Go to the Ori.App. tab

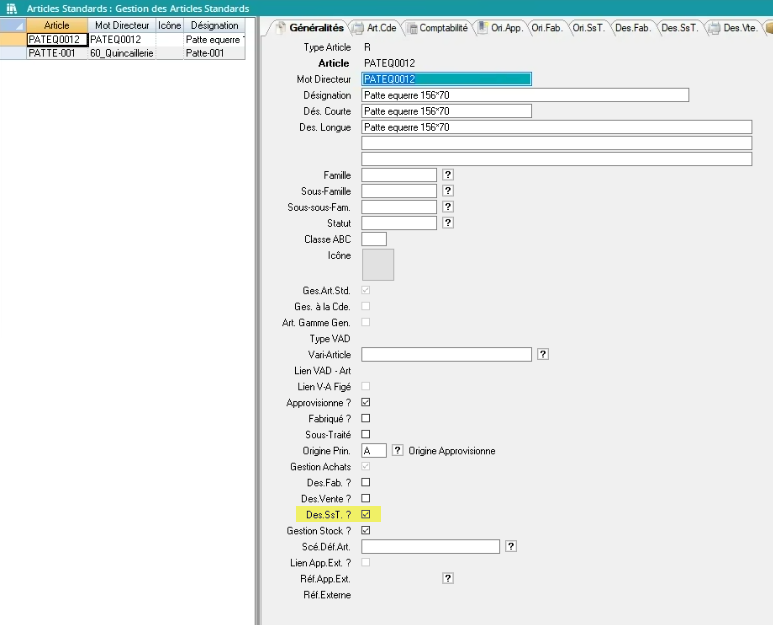(504, 27)
